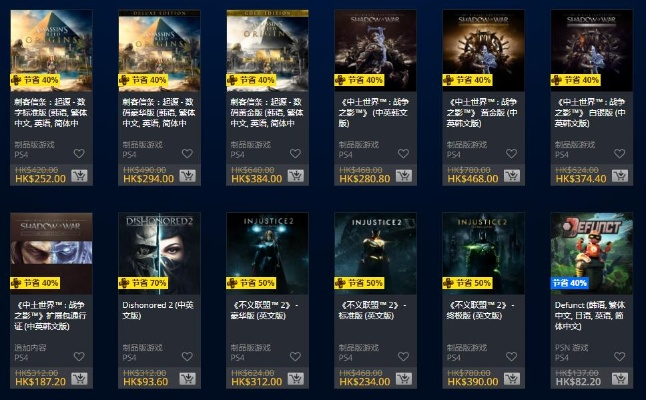Add HK$390.00 Injustice 2 edition to cart
This screenshot has width=646, height=400.
click(512, 379)
